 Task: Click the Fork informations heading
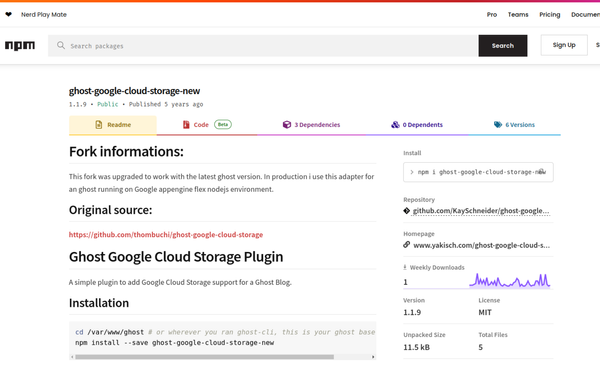click(x=126, y=152)
